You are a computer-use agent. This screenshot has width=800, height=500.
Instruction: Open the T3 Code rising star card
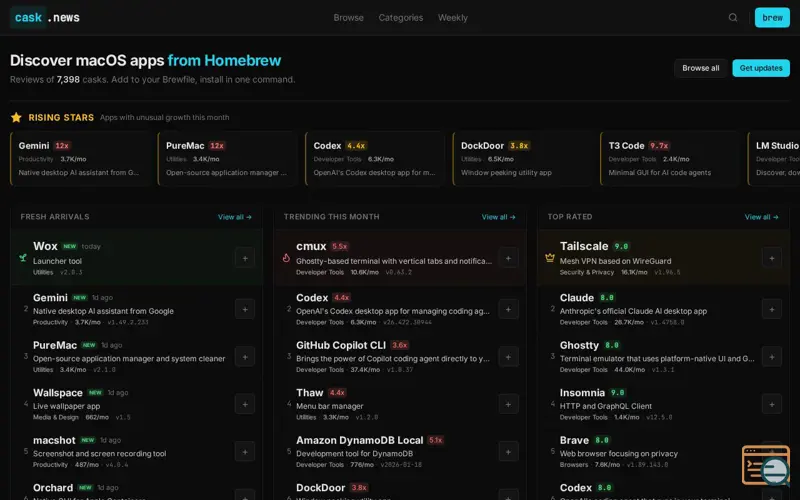tap(670, 159)
